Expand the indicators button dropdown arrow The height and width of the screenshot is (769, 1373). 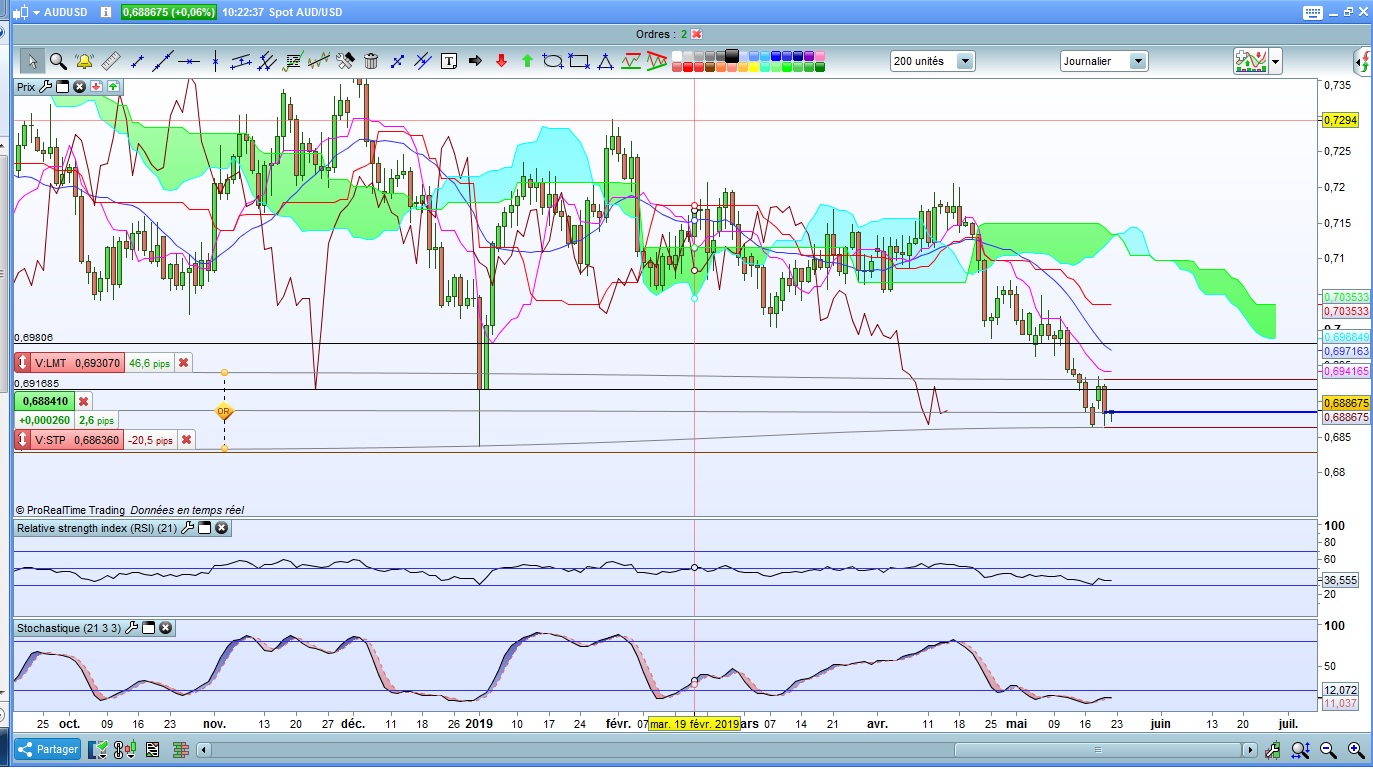click(x=1275, y=62)
